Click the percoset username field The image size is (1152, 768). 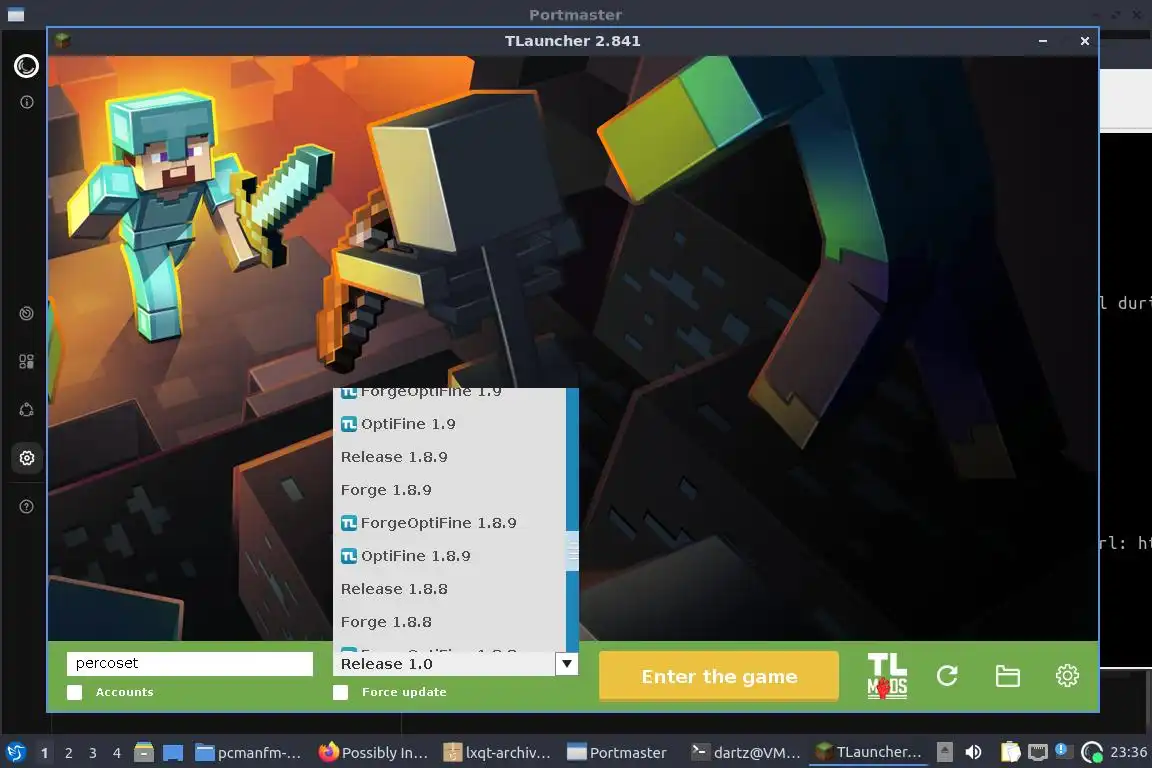click(190, 664)
